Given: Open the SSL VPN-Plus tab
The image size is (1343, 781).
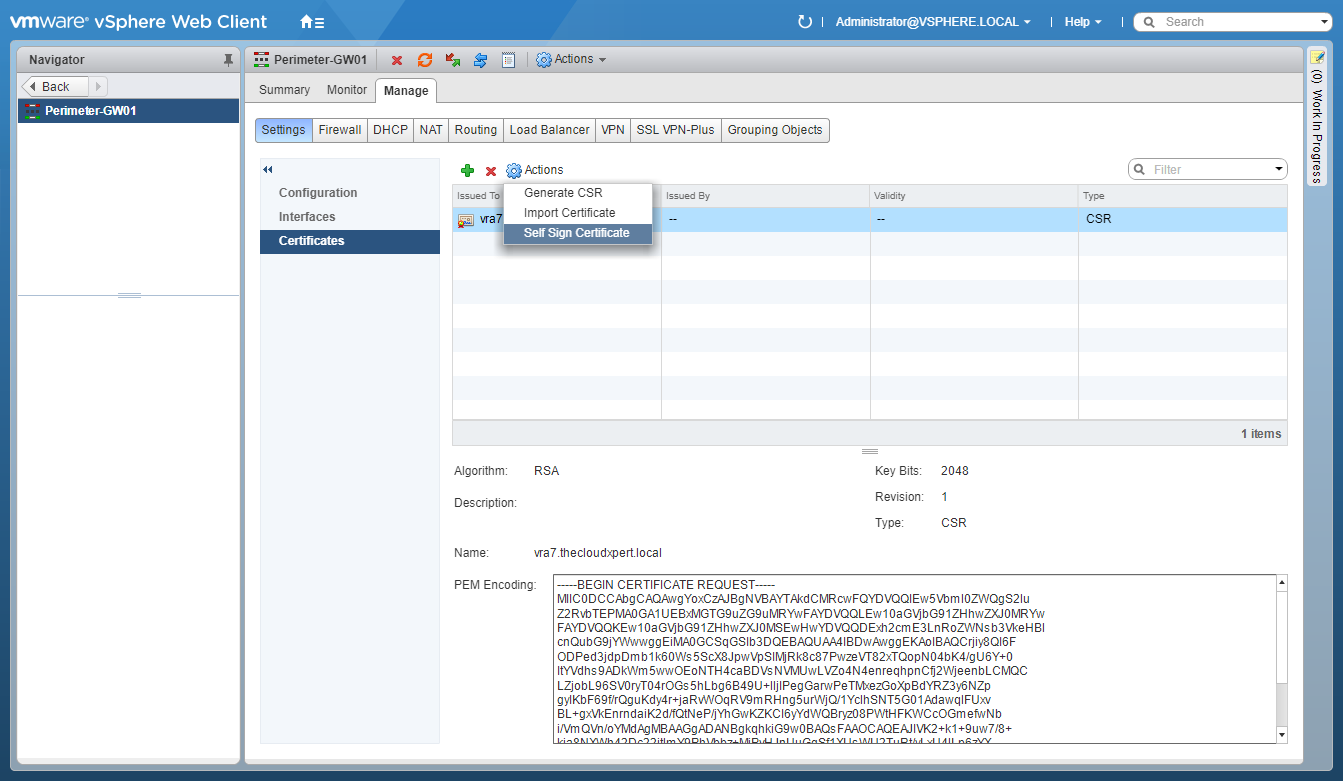Looking at the screenshot, I should coord(675,130).
